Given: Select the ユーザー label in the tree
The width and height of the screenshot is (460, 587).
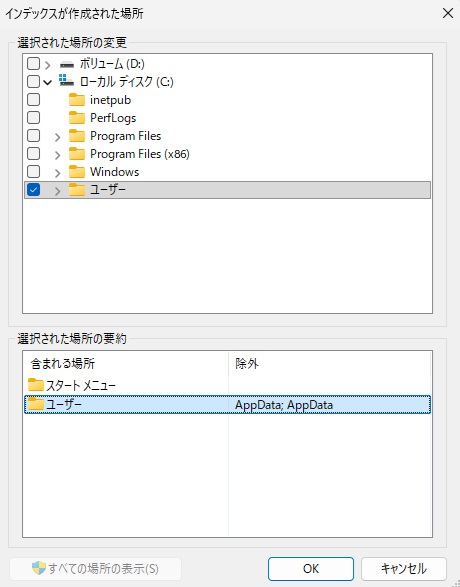Looking at the screenshot, I should click(x=108, y=190).
